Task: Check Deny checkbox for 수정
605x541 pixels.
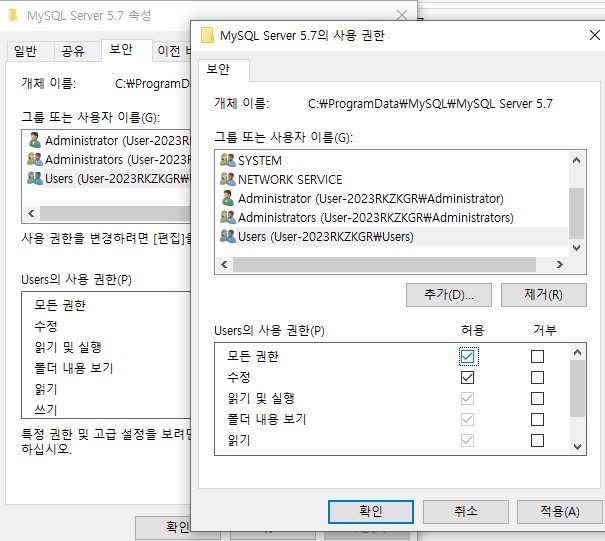Action: [537, 377]
